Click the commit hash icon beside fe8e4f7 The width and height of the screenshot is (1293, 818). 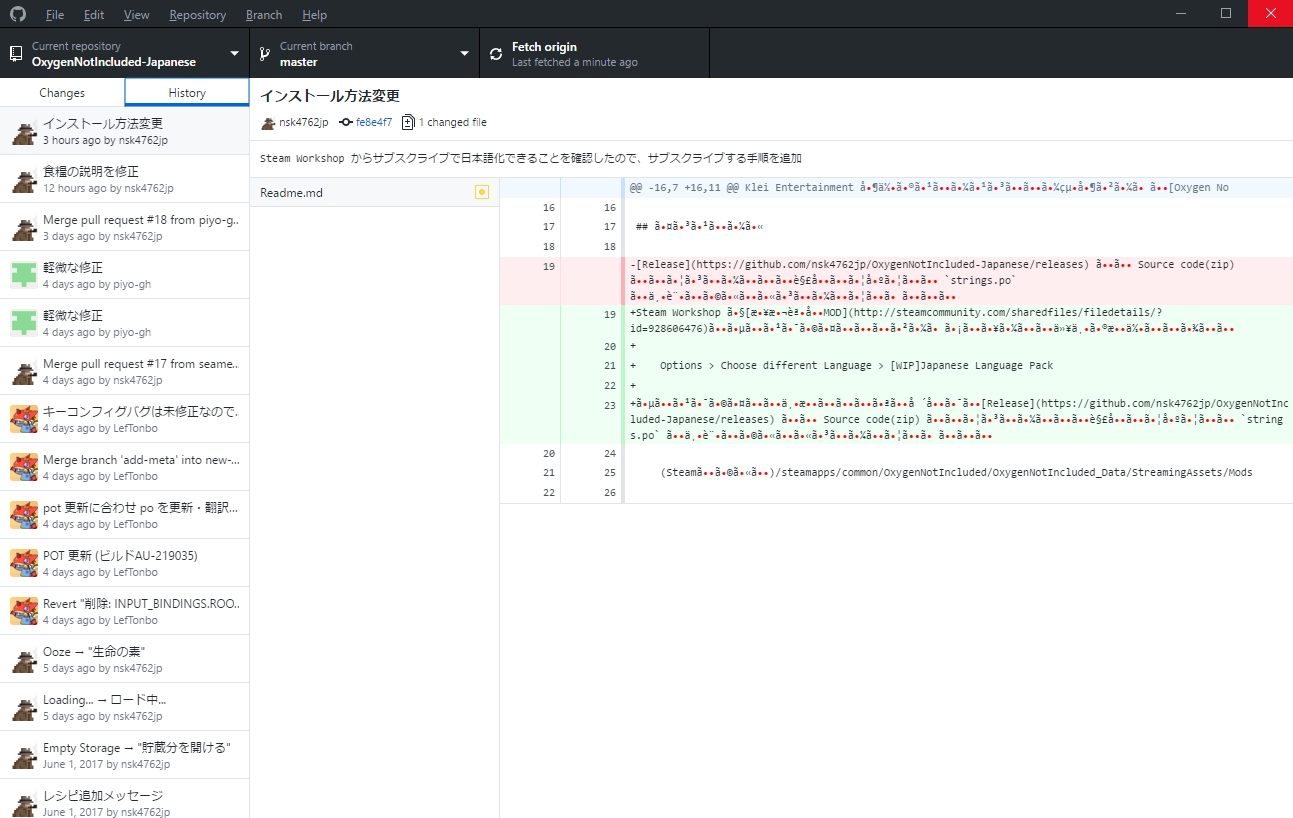pyautogui.click(x=346, y=122)
